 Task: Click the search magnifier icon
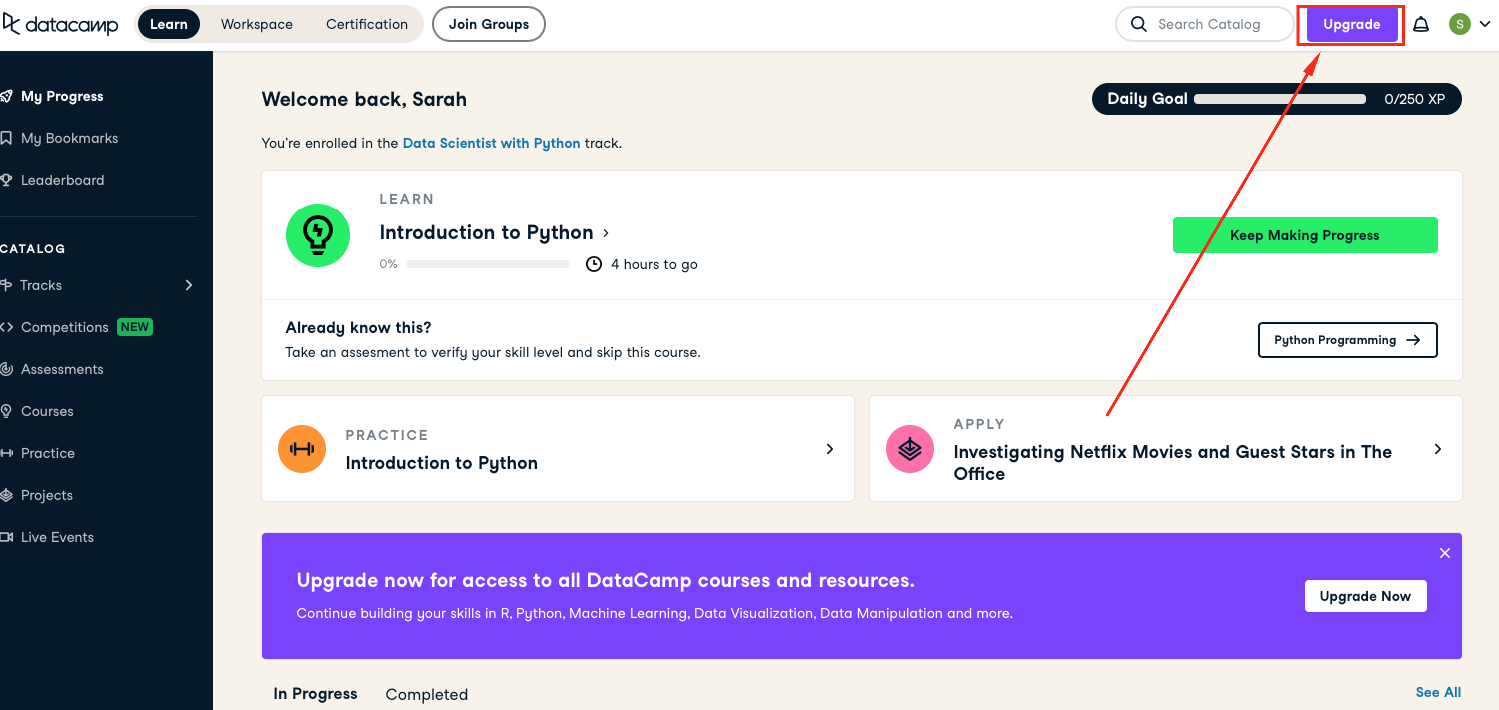click(x=1138, y=24)
